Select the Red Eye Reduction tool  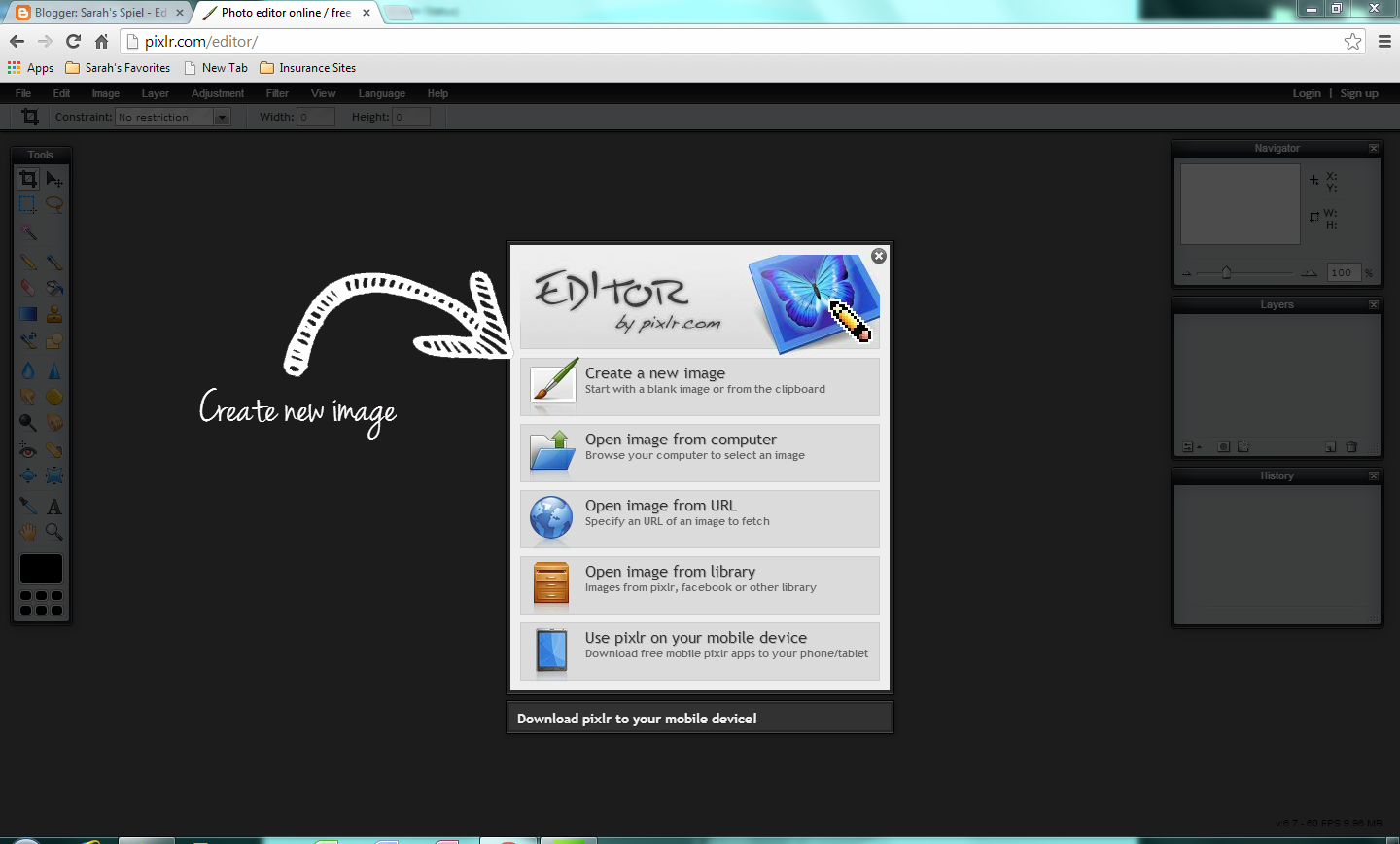pyautogui.click(x=28, y=450)
